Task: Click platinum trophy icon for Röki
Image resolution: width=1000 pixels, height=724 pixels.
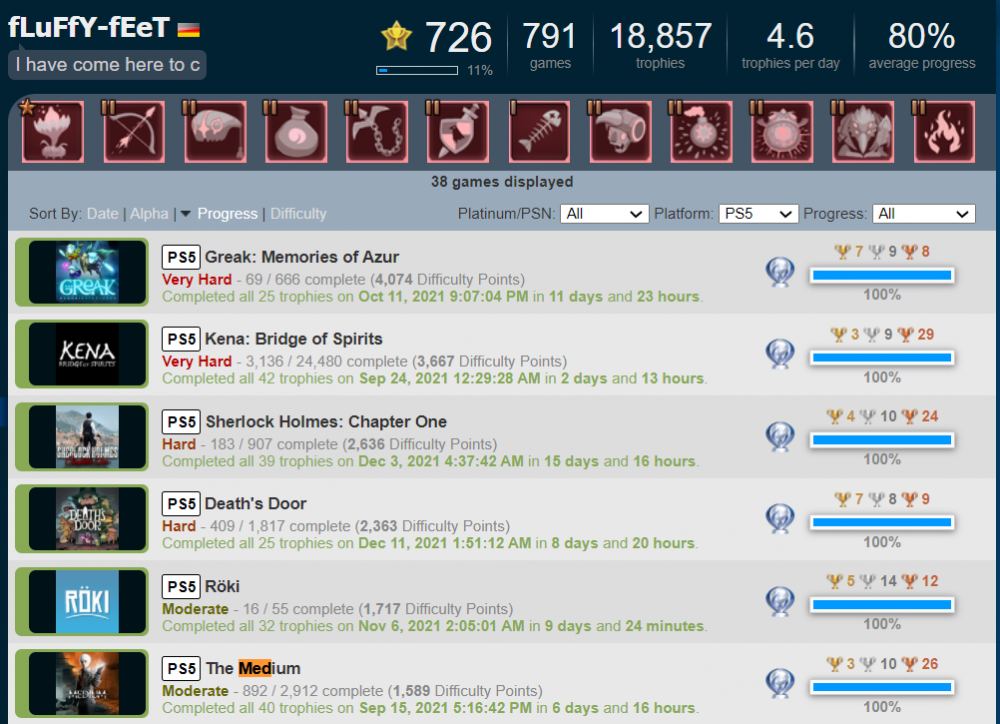Action: pos(780,601)
